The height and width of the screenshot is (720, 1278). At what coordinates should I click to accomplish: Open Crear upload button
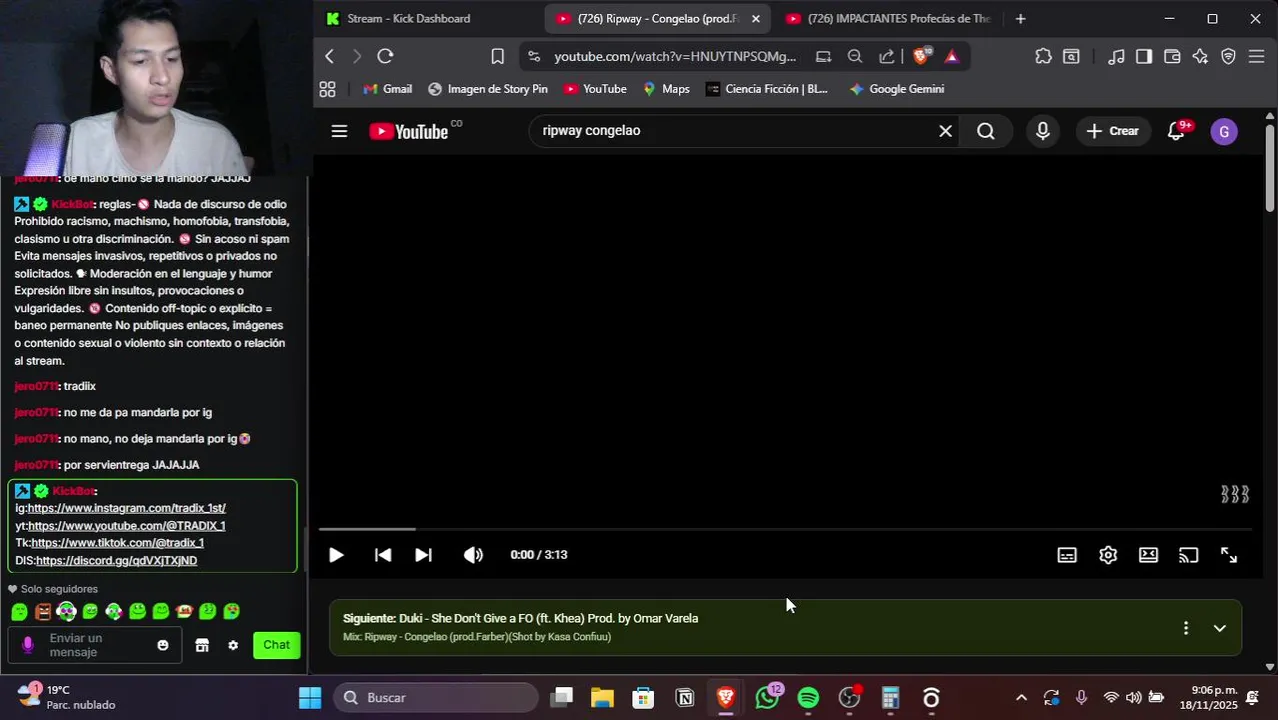(x=1113, y=131)
